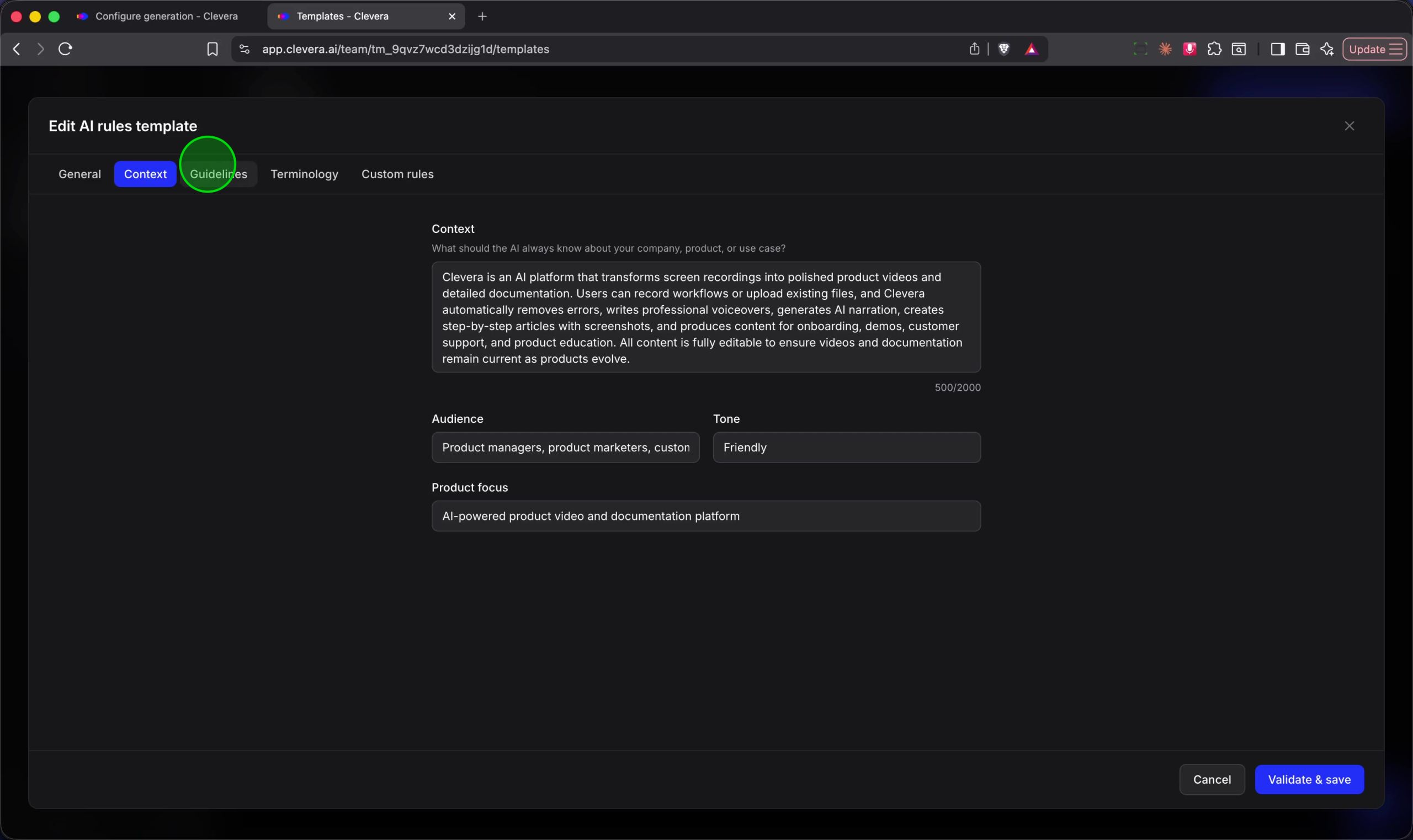Open the Brave Wallet icon
The width and height of the screenshot is (1413, 840).
point(1302,49)
